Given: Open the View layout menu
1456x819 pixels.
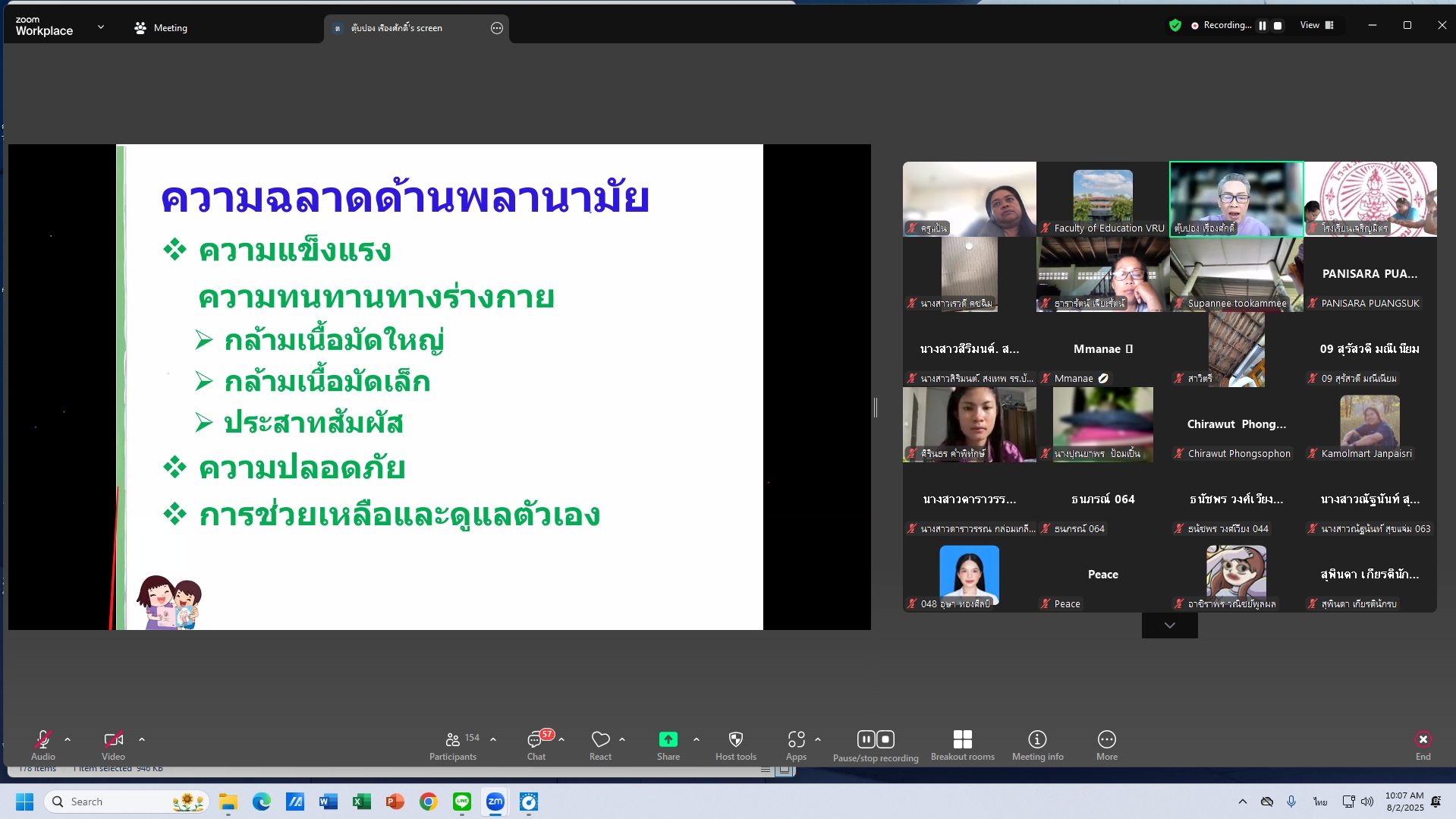Looking at the screenshot, I should click(1318, 25).
